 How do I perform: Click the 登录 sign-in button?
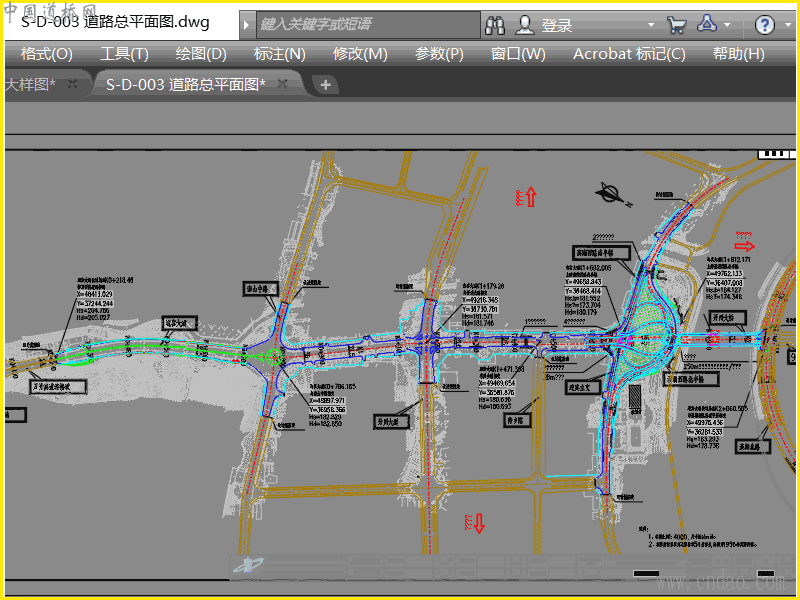click(557, 26)
